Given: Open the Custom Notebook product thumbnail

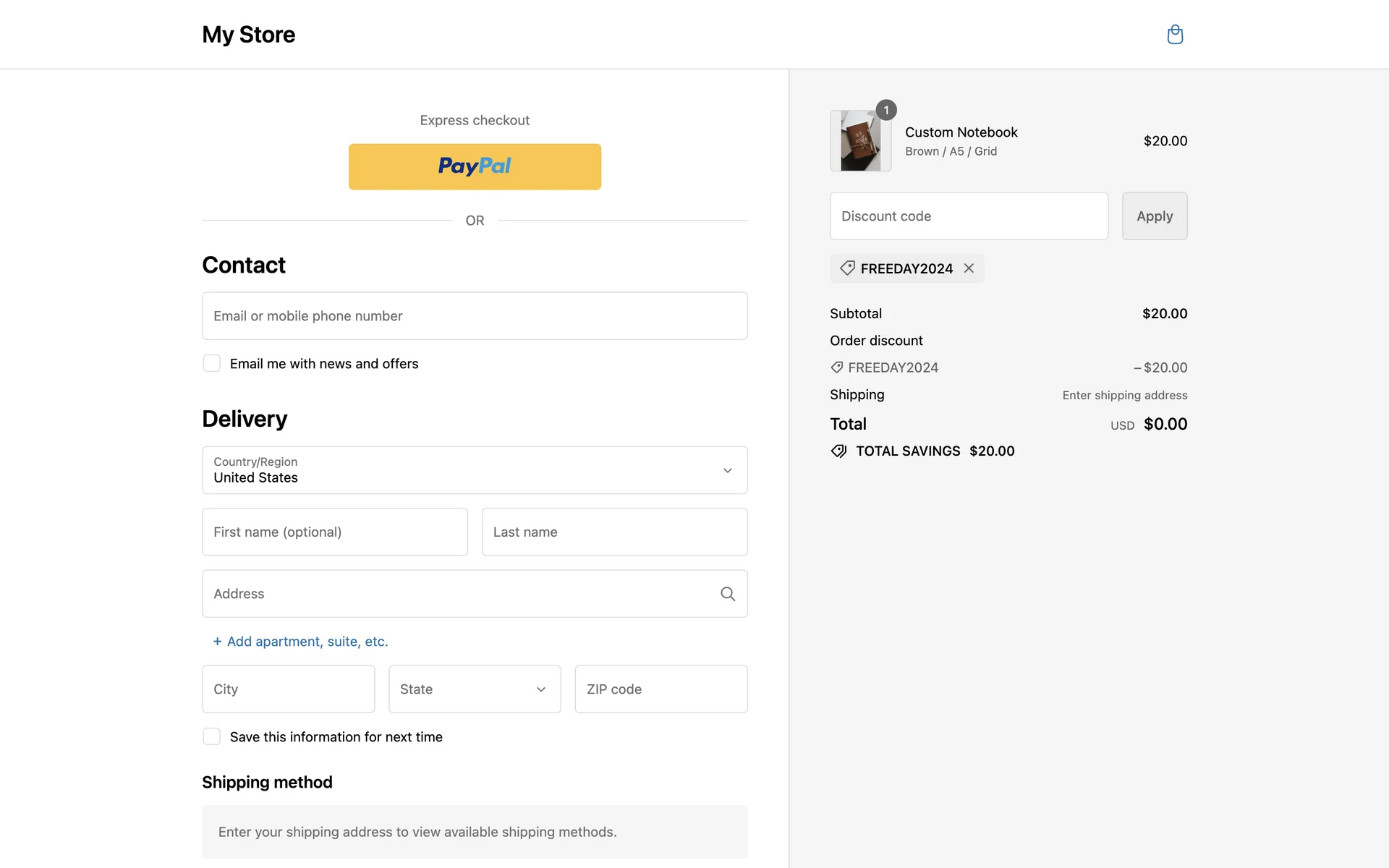Looking at the screenshot, I should [860, 141].
